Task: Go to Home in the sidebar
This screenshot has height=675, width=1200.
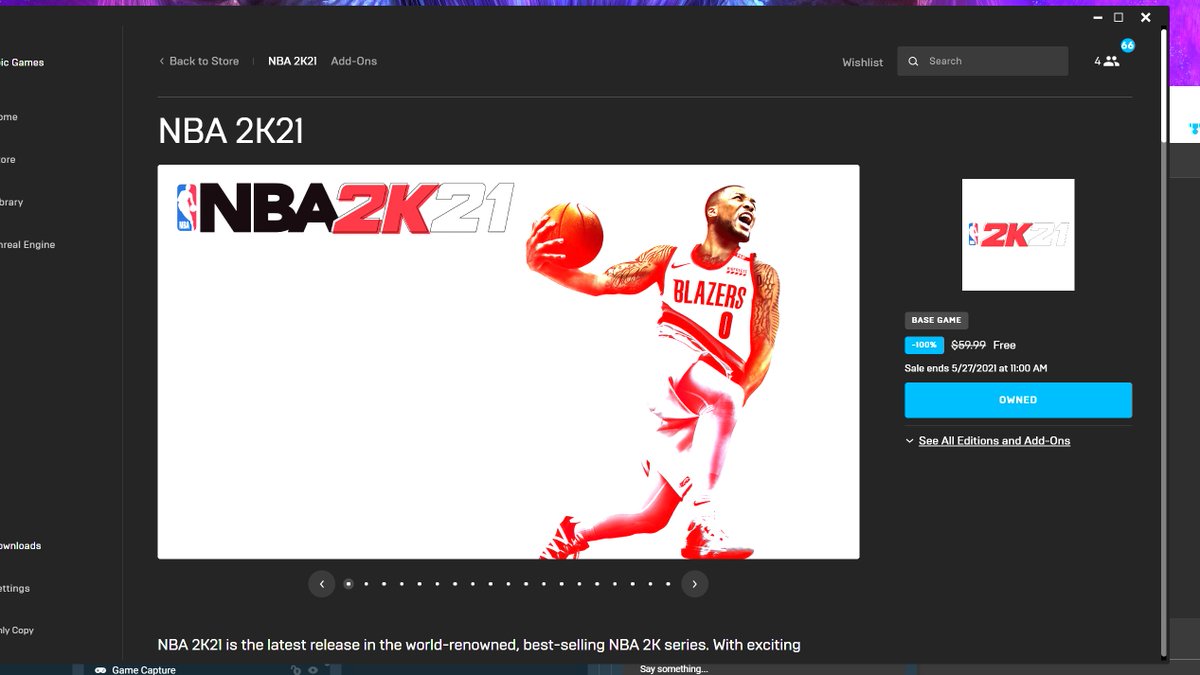Action: 8,116
